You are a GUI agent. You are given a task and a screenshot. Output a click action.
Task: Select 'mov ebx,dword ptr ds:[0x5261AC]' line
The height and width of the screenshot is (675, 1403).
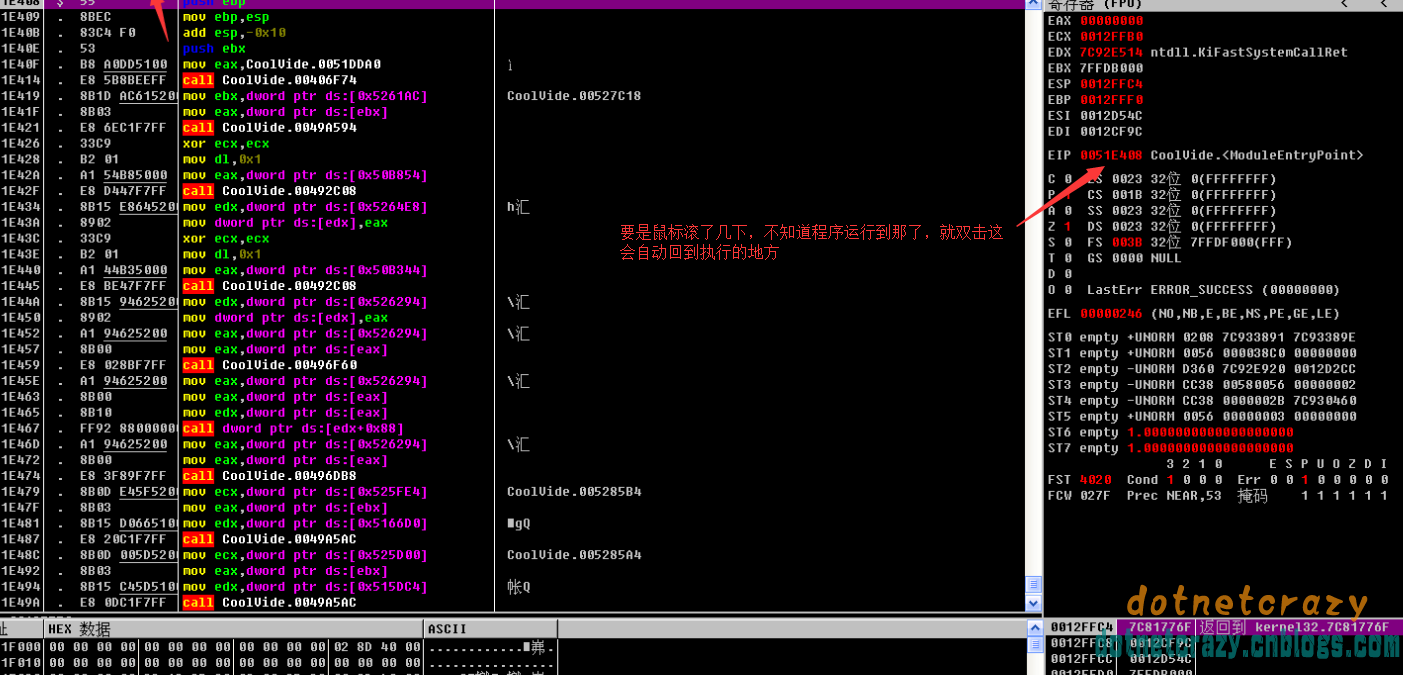click(305, 96)
